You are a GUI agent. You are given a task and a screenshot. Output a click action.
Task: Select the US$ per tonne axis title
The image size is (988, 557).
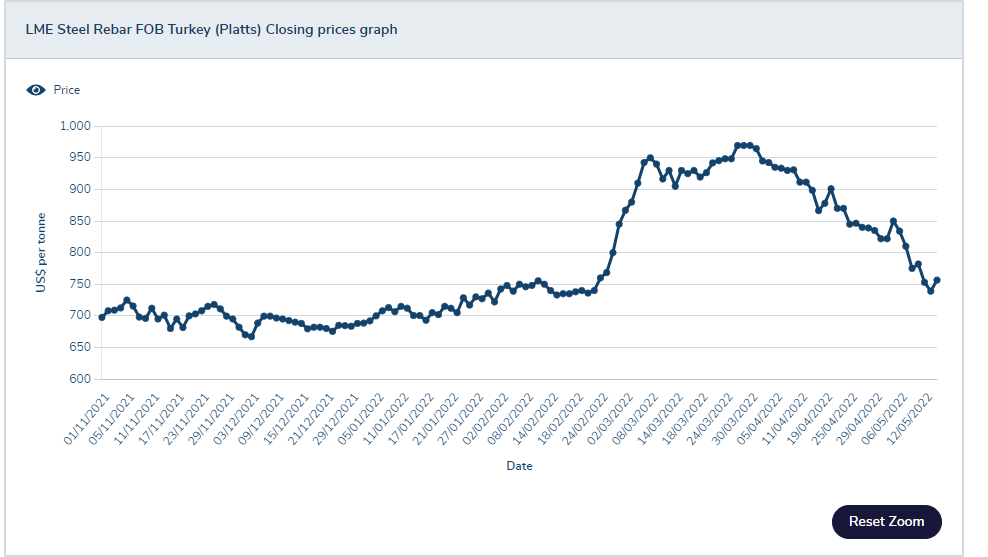tap(41, 253)
